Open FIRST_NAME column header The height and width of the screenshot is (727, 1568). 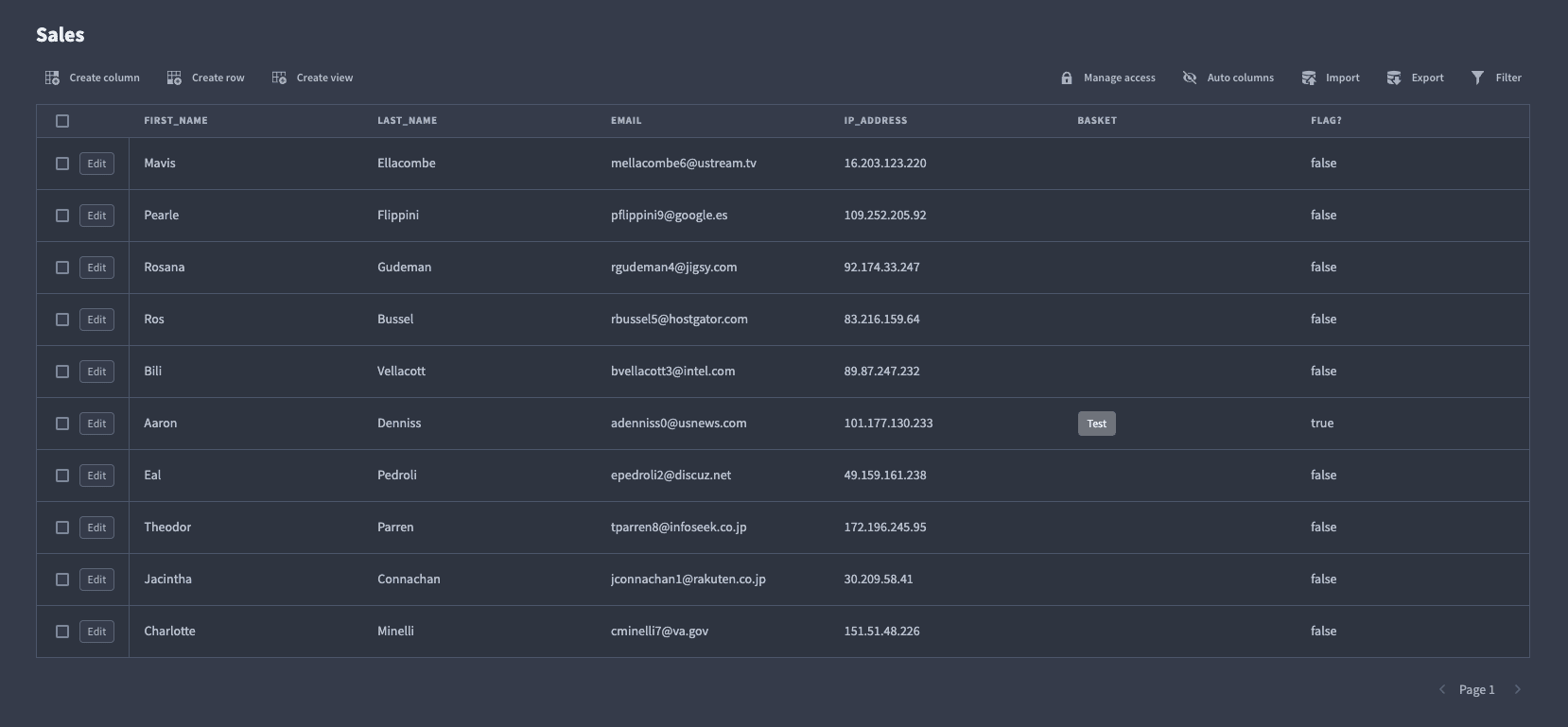(x=176, y=121)
